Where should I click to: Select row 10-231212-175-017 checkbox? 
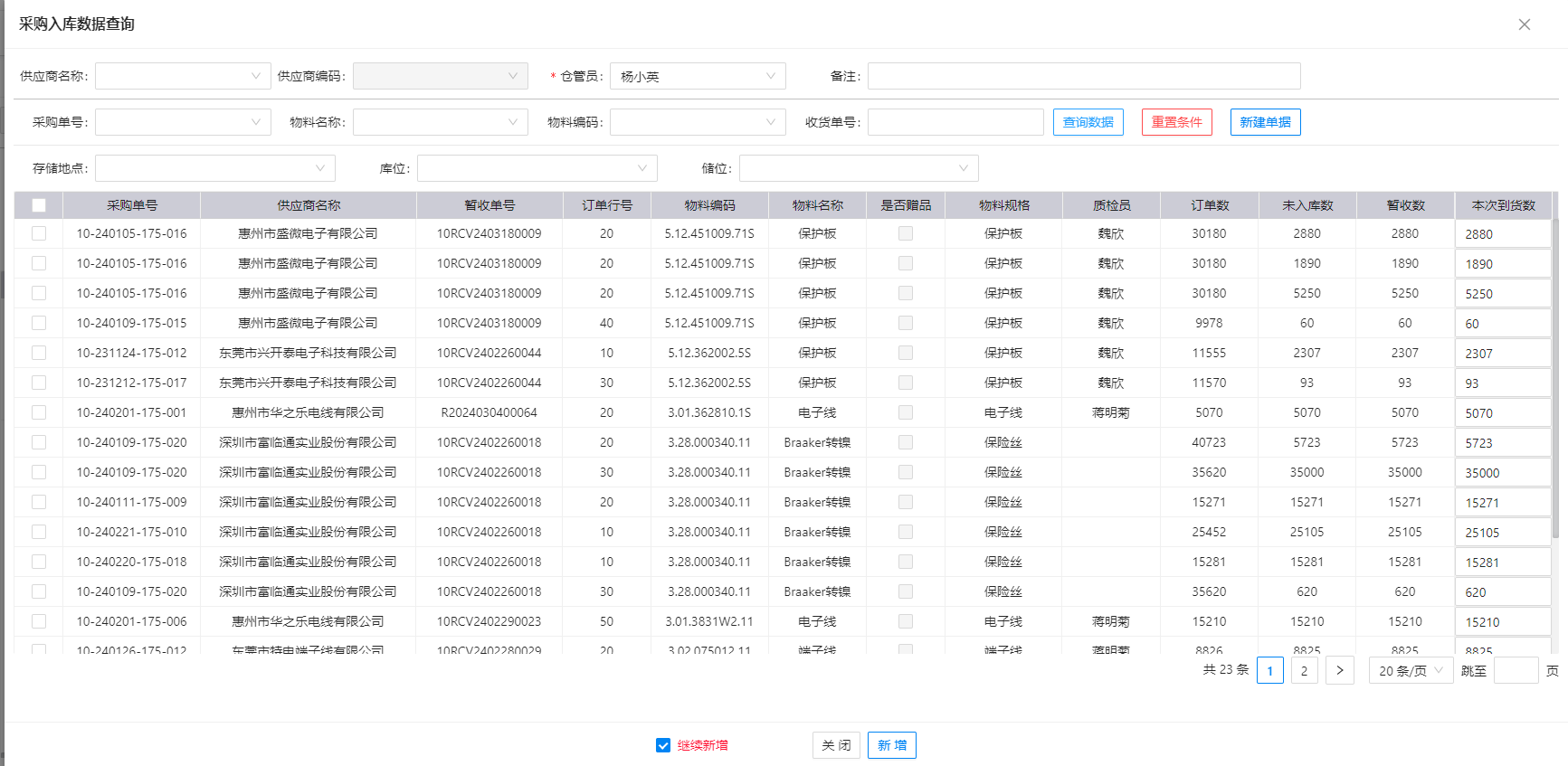click(39, 383)
